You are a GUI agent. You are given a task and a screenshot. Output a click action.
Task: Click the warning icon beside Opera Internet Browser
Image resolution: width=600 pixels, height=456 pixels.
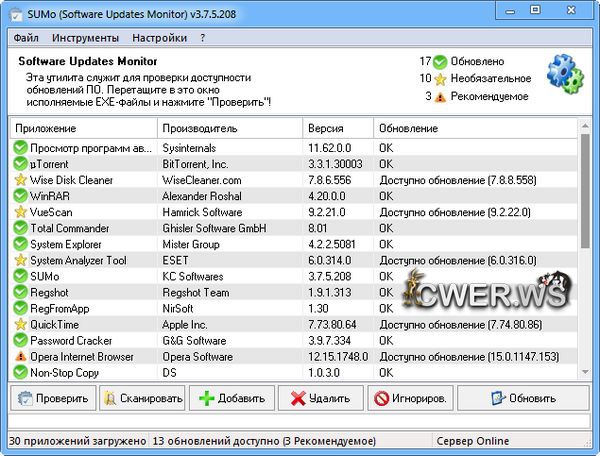click(x=20, y=356)
